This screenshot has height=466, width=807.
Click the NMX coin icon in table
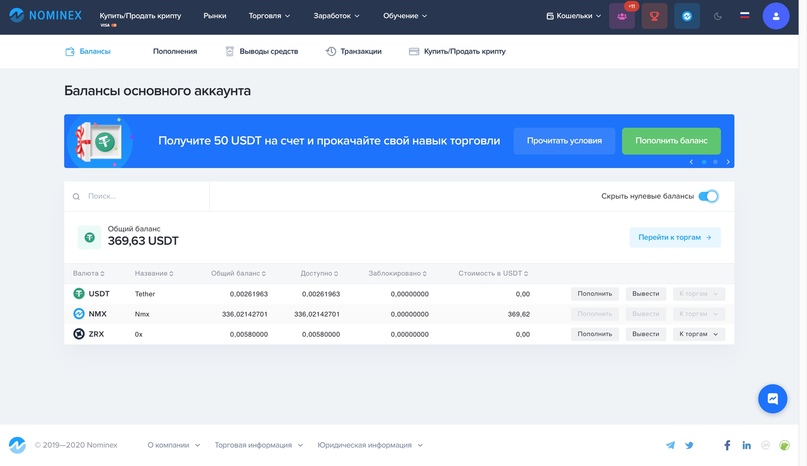click(x=79, y=314)
